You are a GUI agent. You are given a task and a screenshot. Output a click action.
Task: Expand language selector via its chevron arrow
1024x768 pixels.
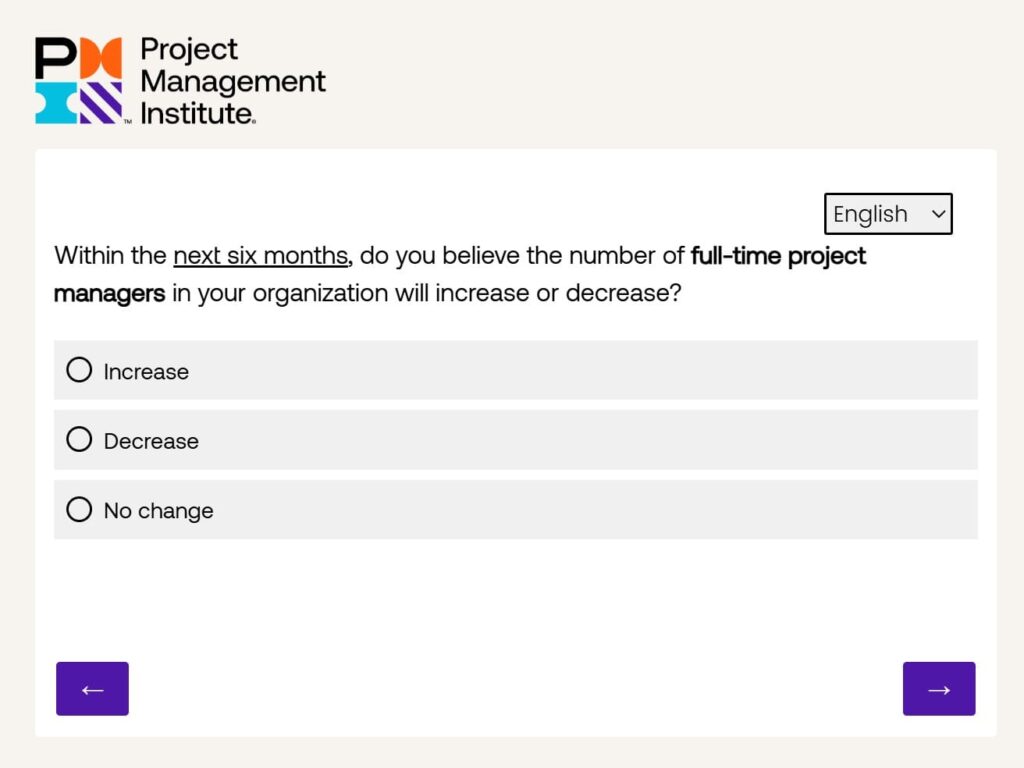pos(937,214)
